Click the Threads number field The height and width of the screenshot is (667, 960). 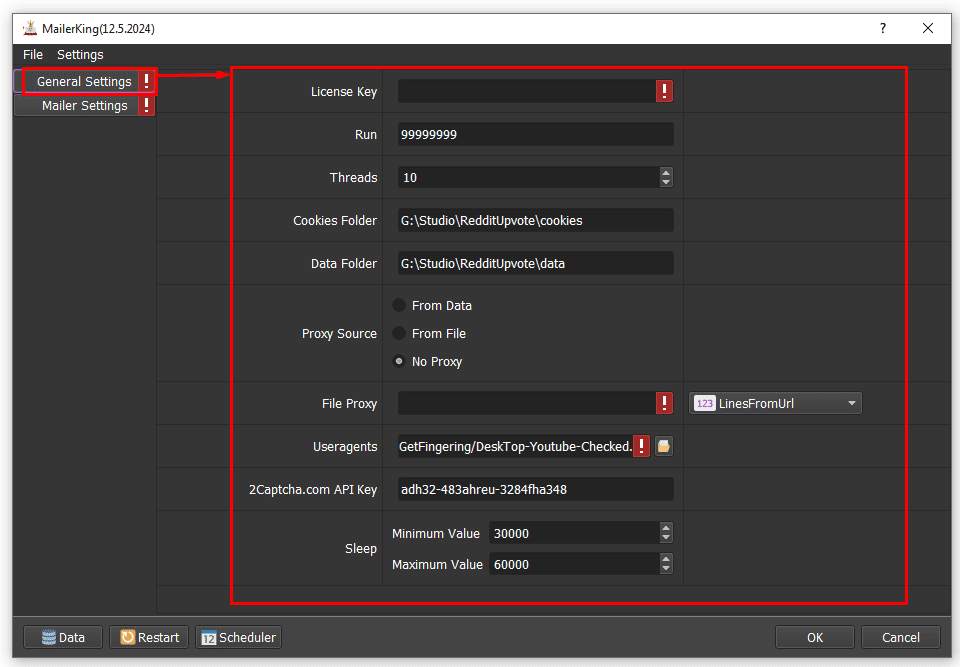tap(529, 177)
